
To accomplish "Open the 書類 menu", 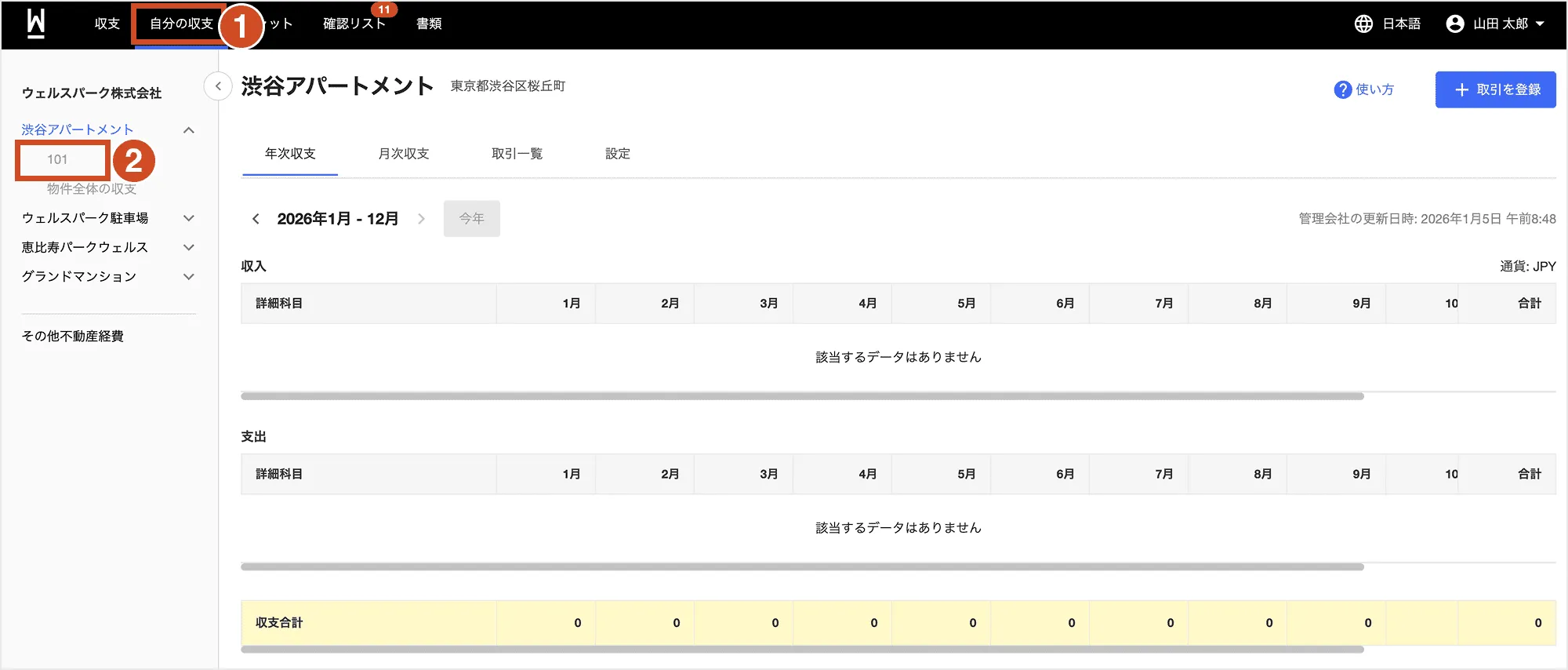I will [429, 24].
